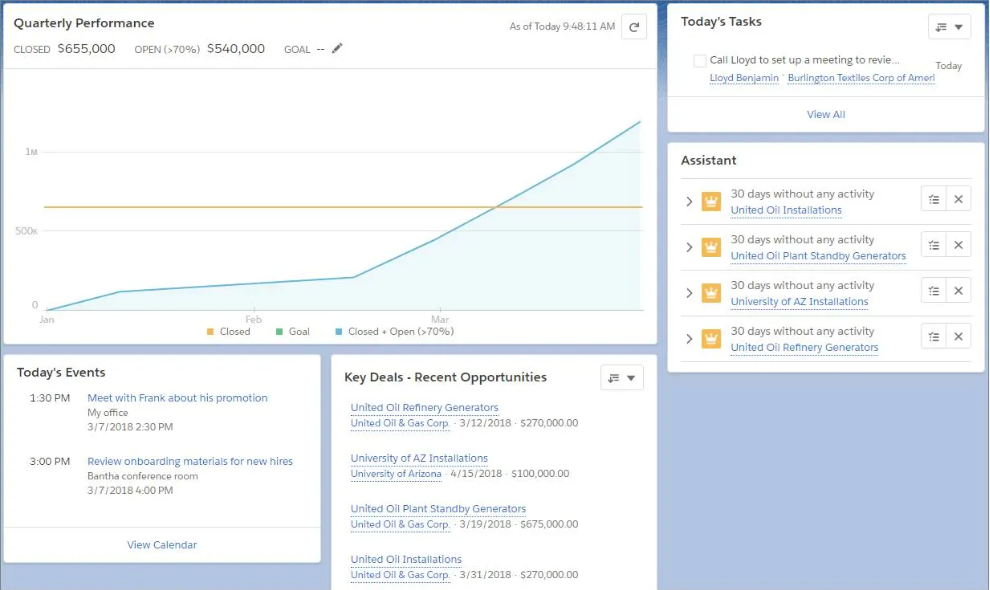The height and width of the screenshot is (590, 990).
Task: Dismiss the University of AZ Installations assistant card
Action: coord(958,291)
